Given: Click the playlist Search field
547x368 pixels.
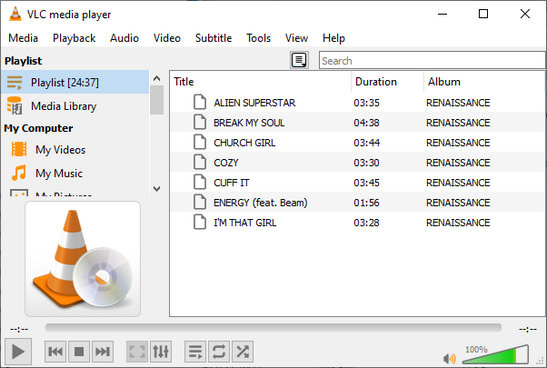Looking at the screenshot, I should pos(432,61).
